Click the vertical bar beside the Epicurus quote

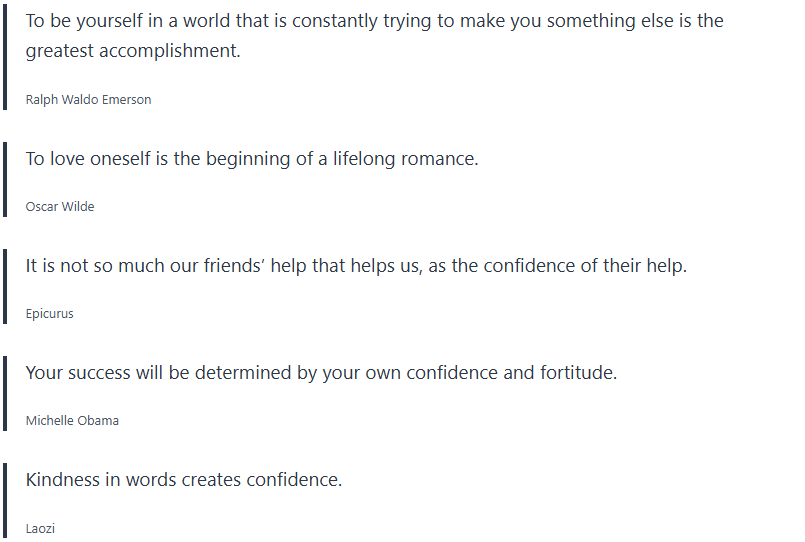pos(5,287)
